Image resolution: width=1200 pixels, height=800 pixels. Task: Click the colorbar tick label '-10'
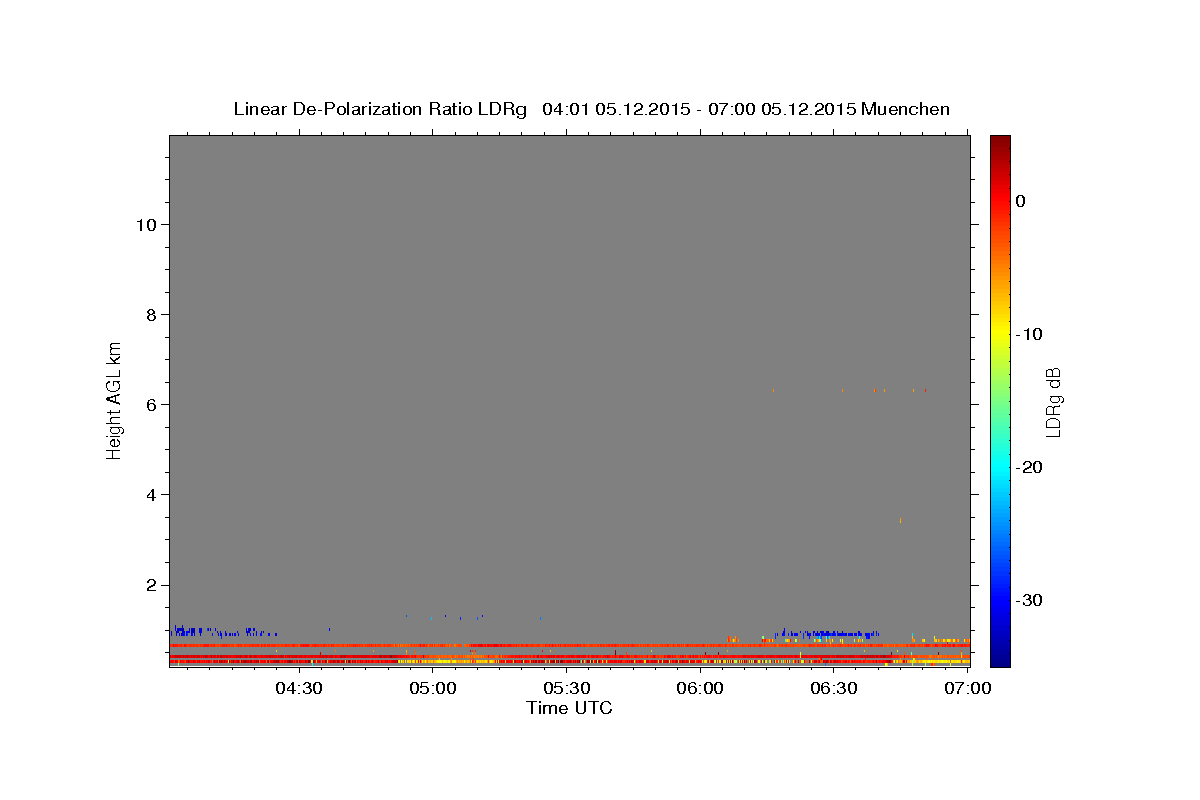pos(1030,334)
